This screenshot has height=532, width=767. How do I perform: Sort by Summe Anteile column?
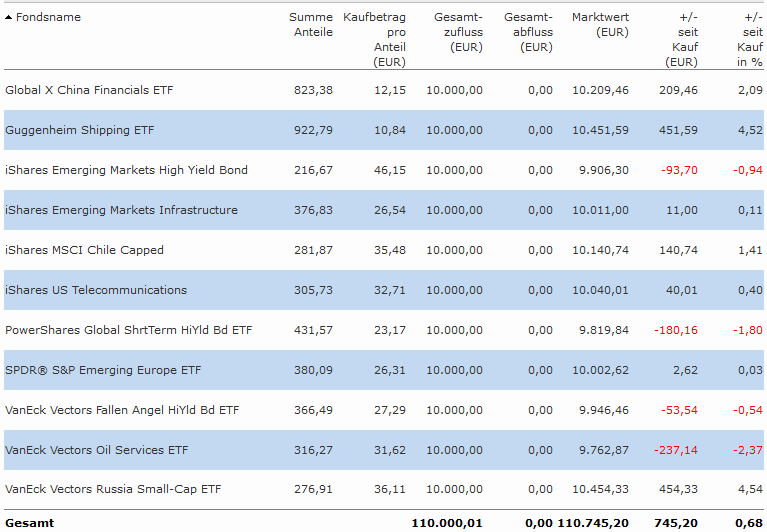click(x=311, y=25)
